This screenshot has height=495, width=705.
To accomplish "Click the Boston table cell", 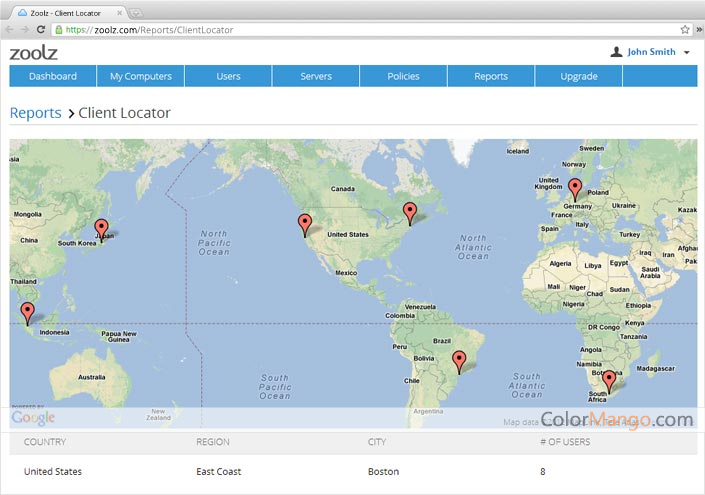I will point(384,471).
